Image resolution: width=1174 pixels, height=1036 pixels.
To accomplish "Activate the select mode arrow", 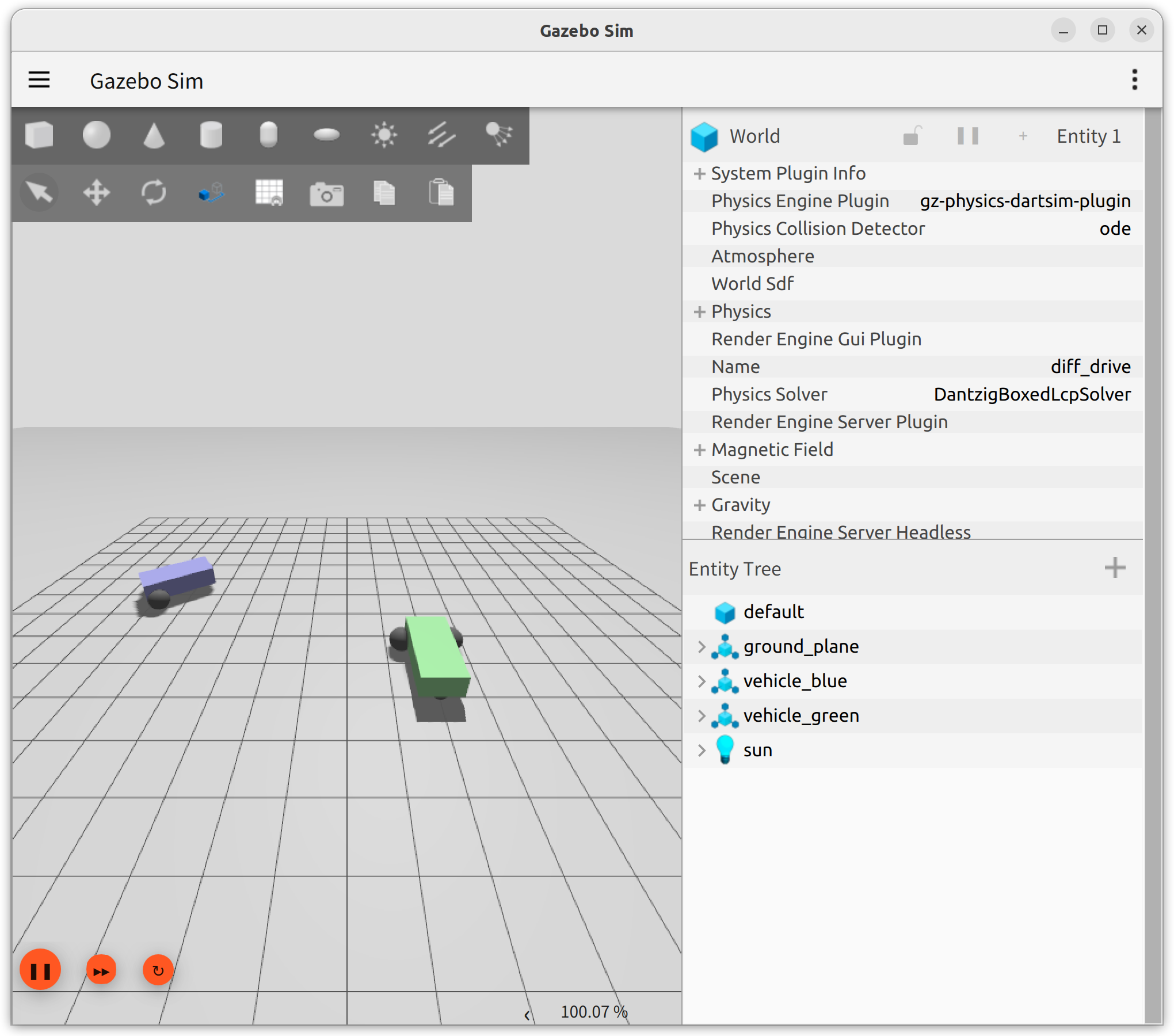I will (x=39, y=193).
